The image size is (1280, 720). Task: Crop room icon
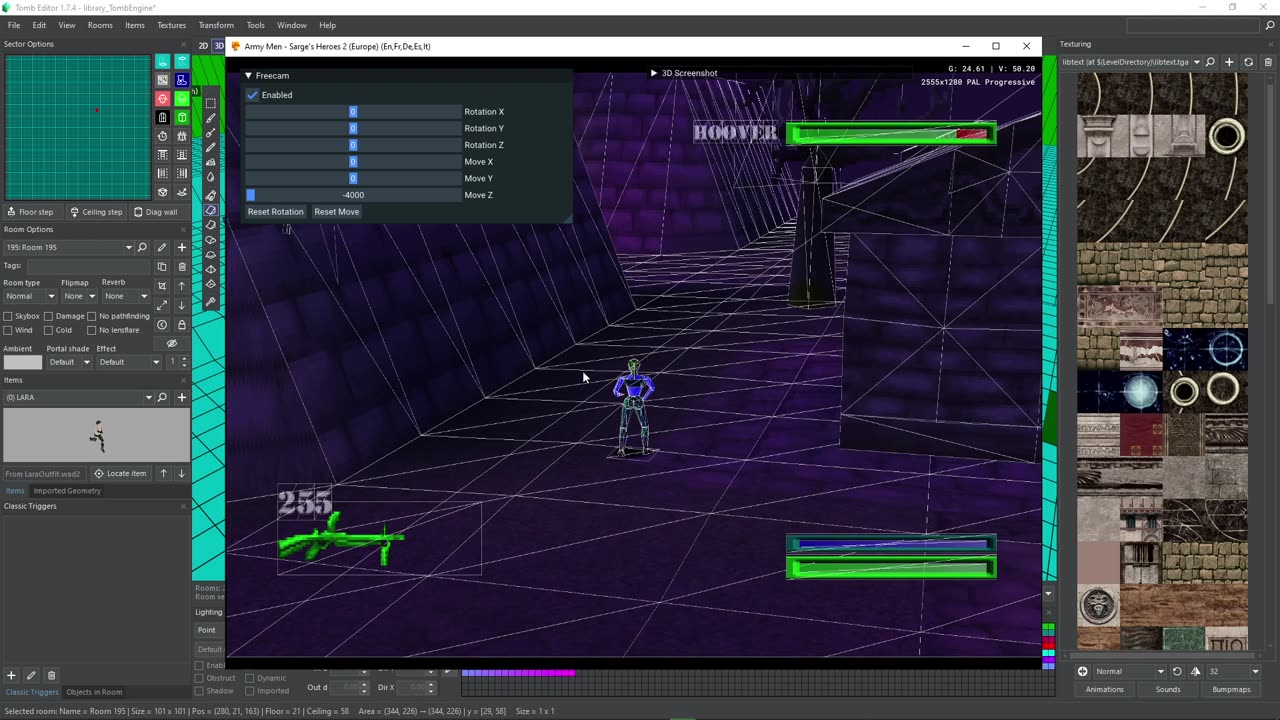tap(162, 286)
